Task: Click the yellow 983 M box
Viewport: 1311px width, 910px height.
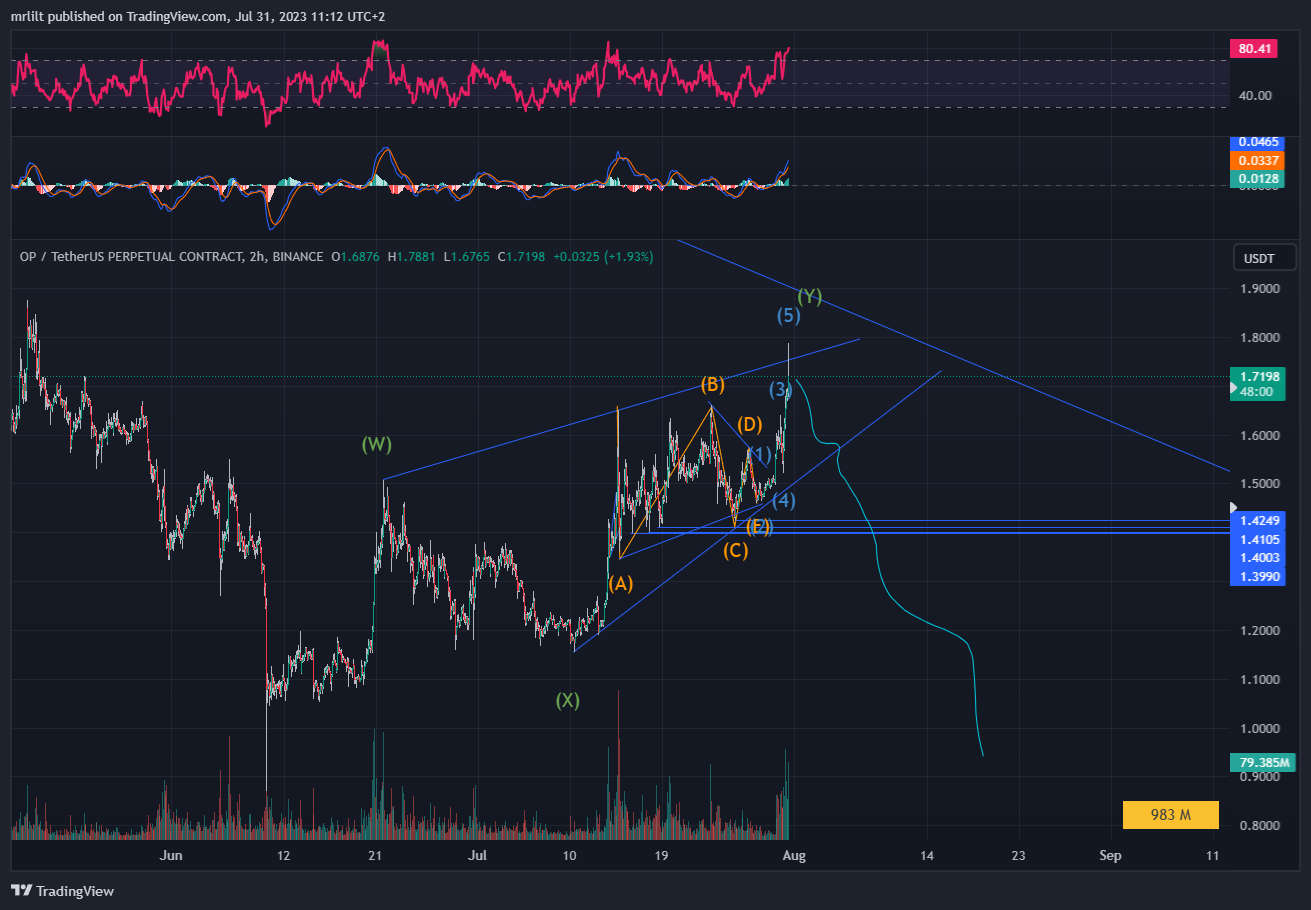Action: click(1171, 815)
